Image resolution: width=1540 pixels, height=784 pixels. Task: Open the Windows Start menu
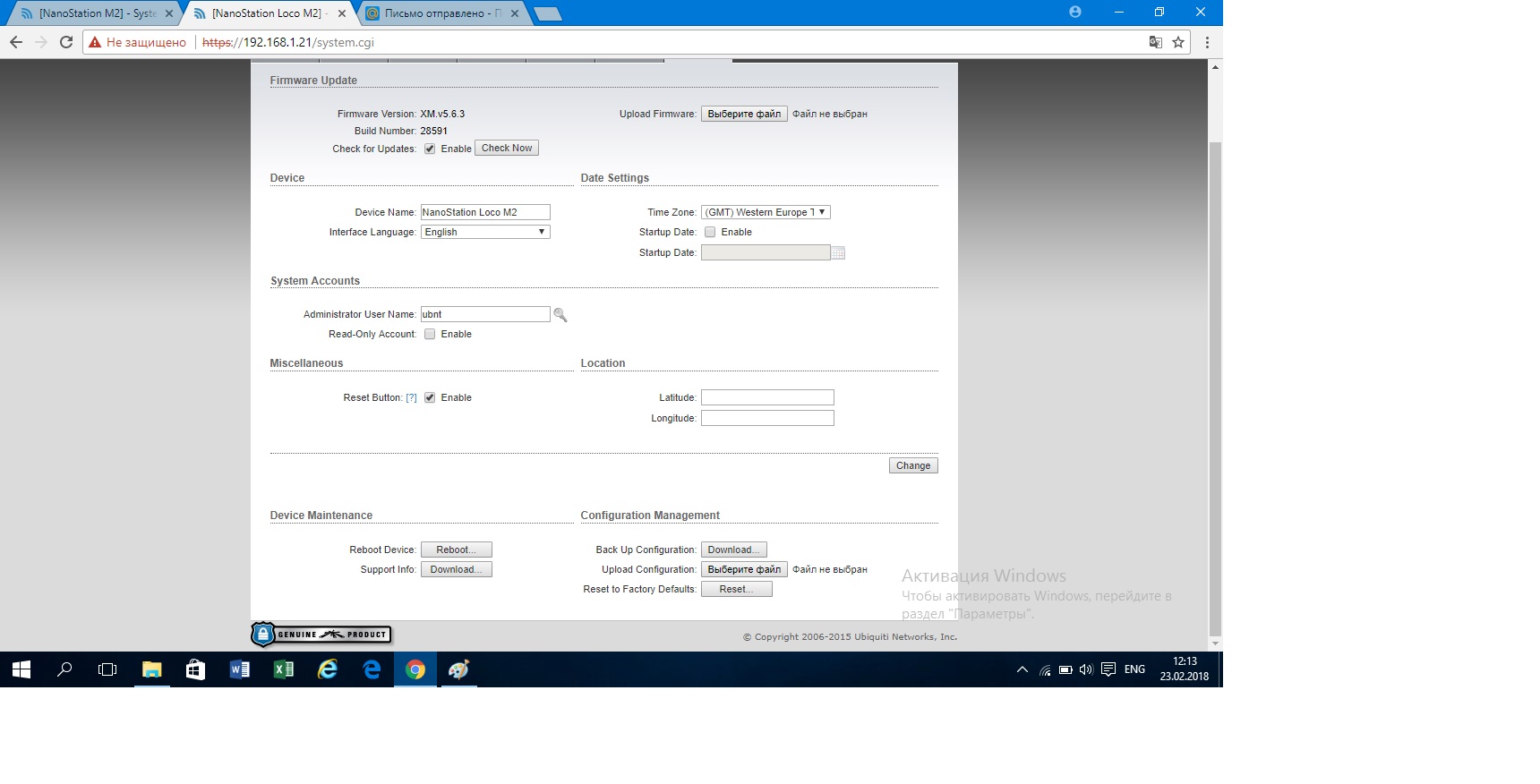pos(21,669)
